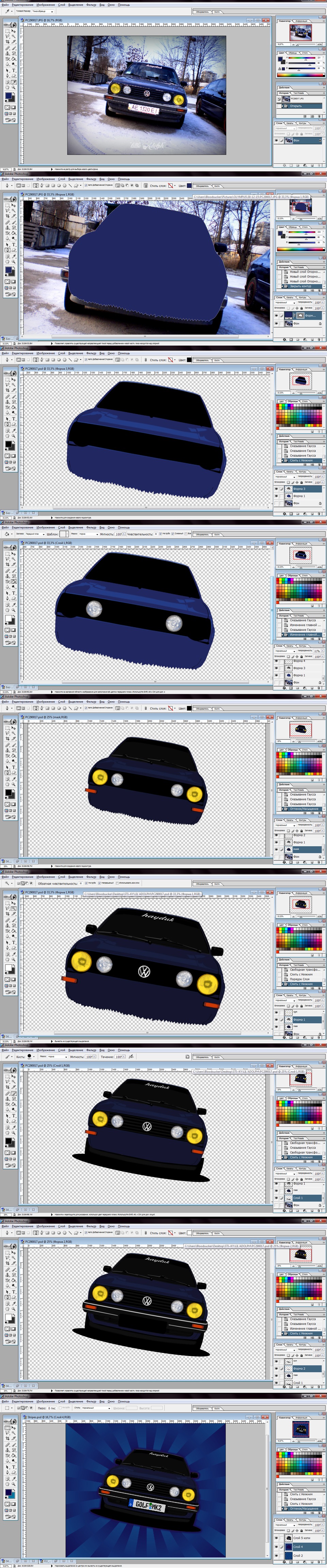The height and width of the screenshot is (1568, 327).
Task: Select the Shape tool in the Stripes.psd screenshot
Action: [13, 1472]
